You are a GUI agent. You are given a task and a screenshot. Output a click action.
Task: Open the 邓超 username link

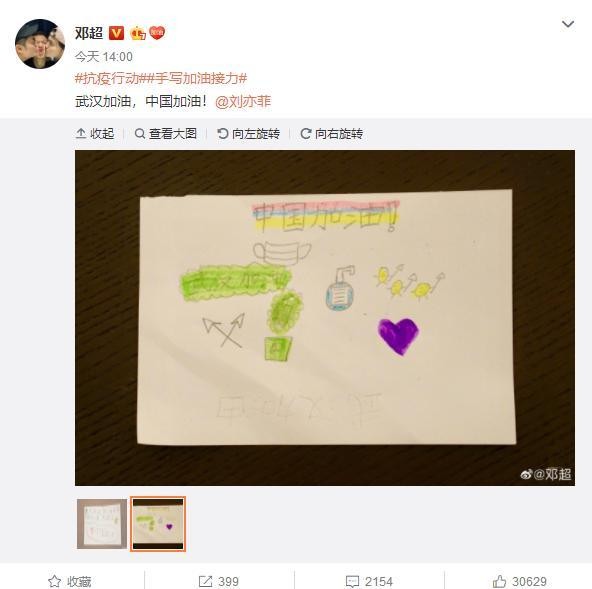coord(89,33)
